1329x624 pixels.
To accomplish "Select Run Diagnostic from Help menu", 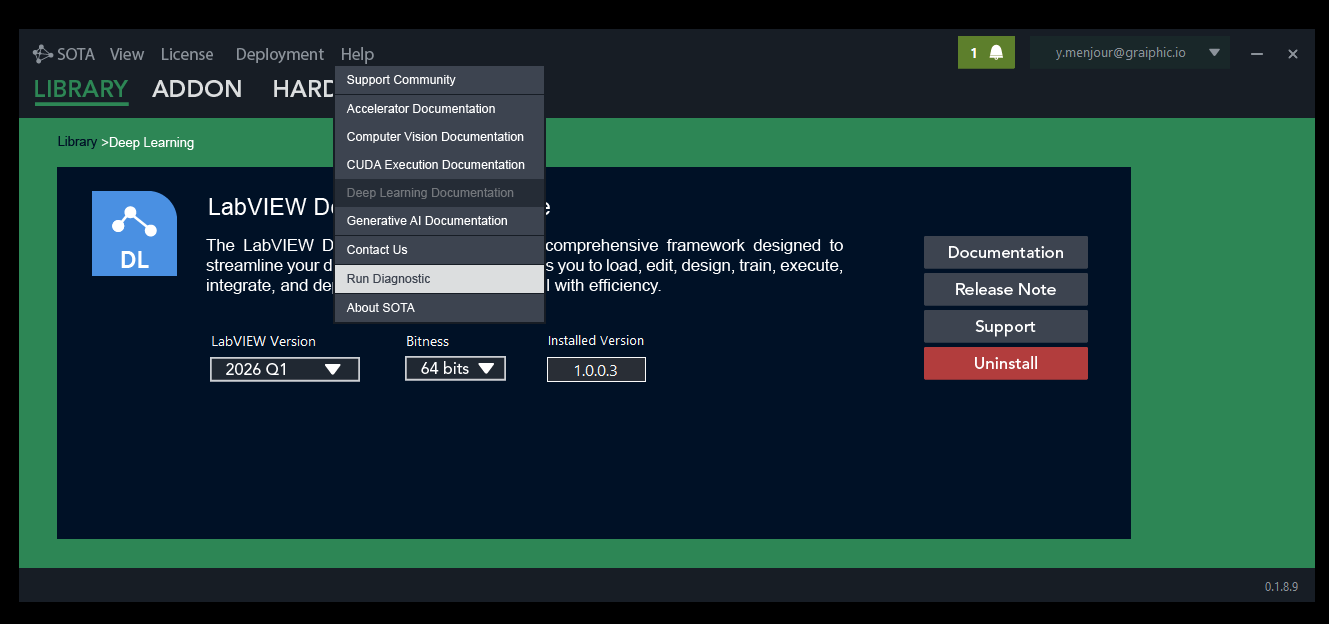I will click(440, 279).
